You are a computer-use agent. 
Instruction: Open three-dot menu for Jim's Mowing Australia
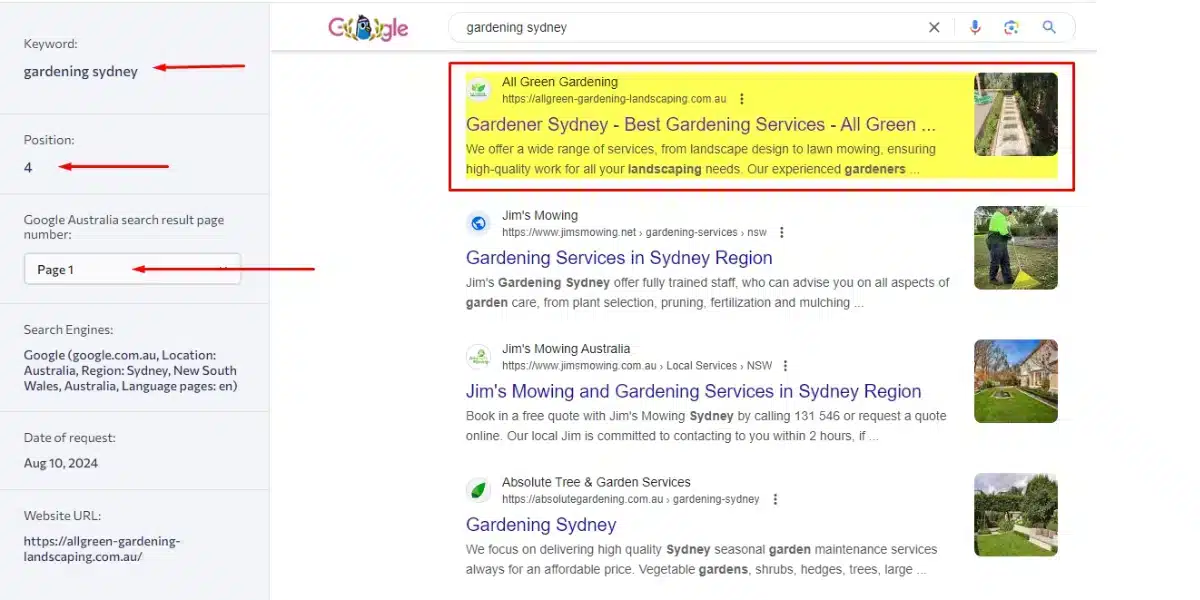pos(786,366)
